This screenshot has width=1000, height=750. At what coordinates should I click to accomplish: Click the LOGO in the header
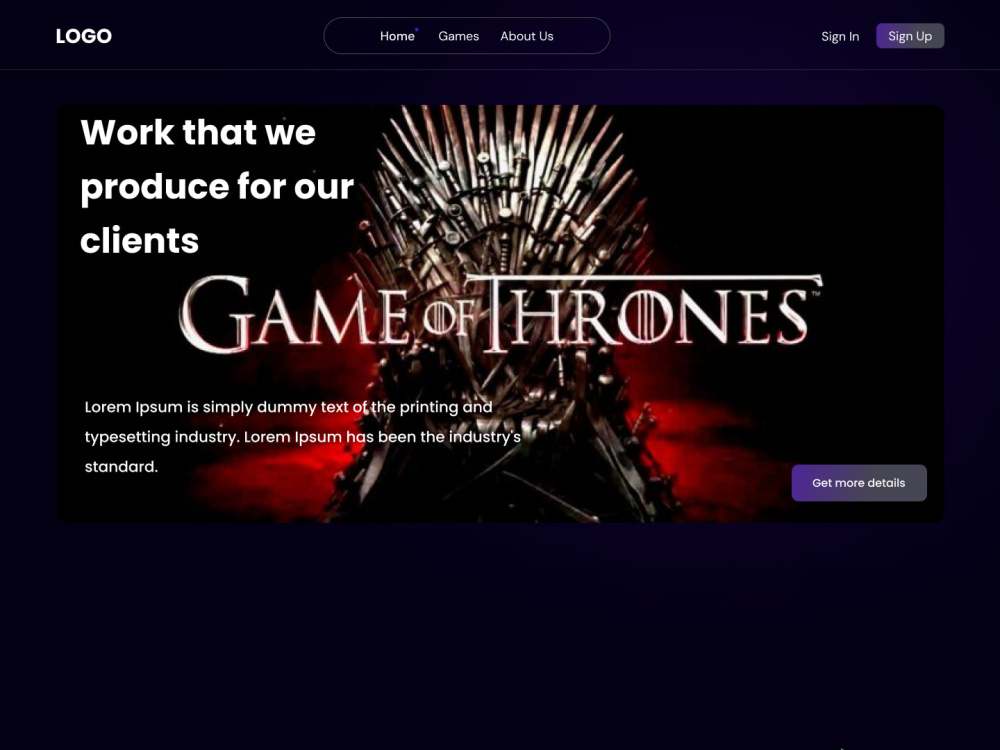(84, 36)
